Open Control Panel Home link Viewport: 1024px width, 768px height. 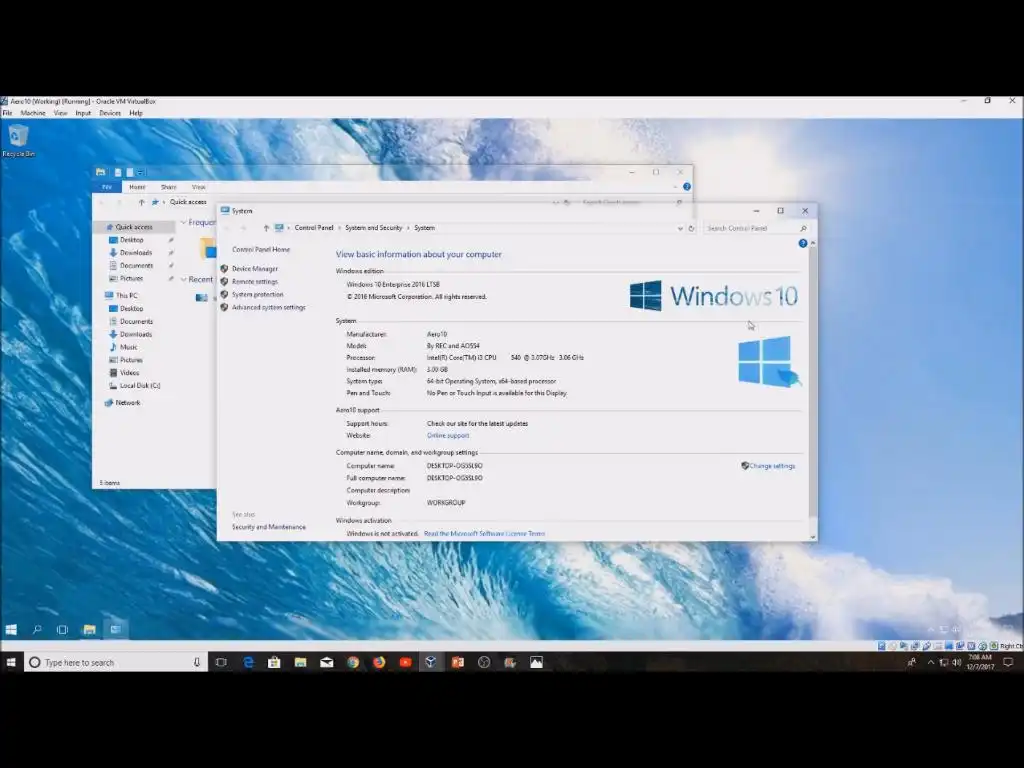(x=261, y=249)
